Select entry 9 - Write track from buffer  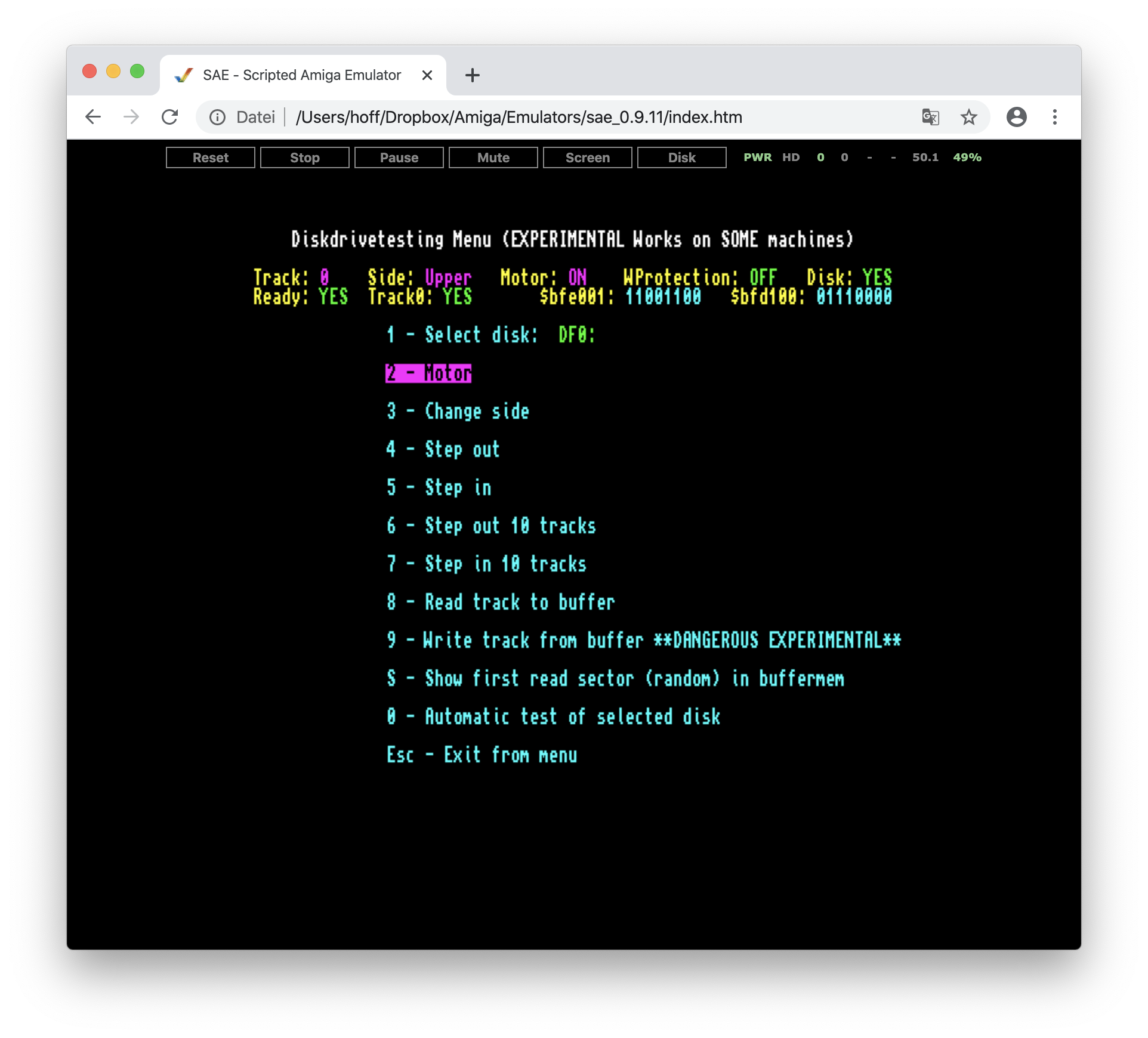[644, 640]
